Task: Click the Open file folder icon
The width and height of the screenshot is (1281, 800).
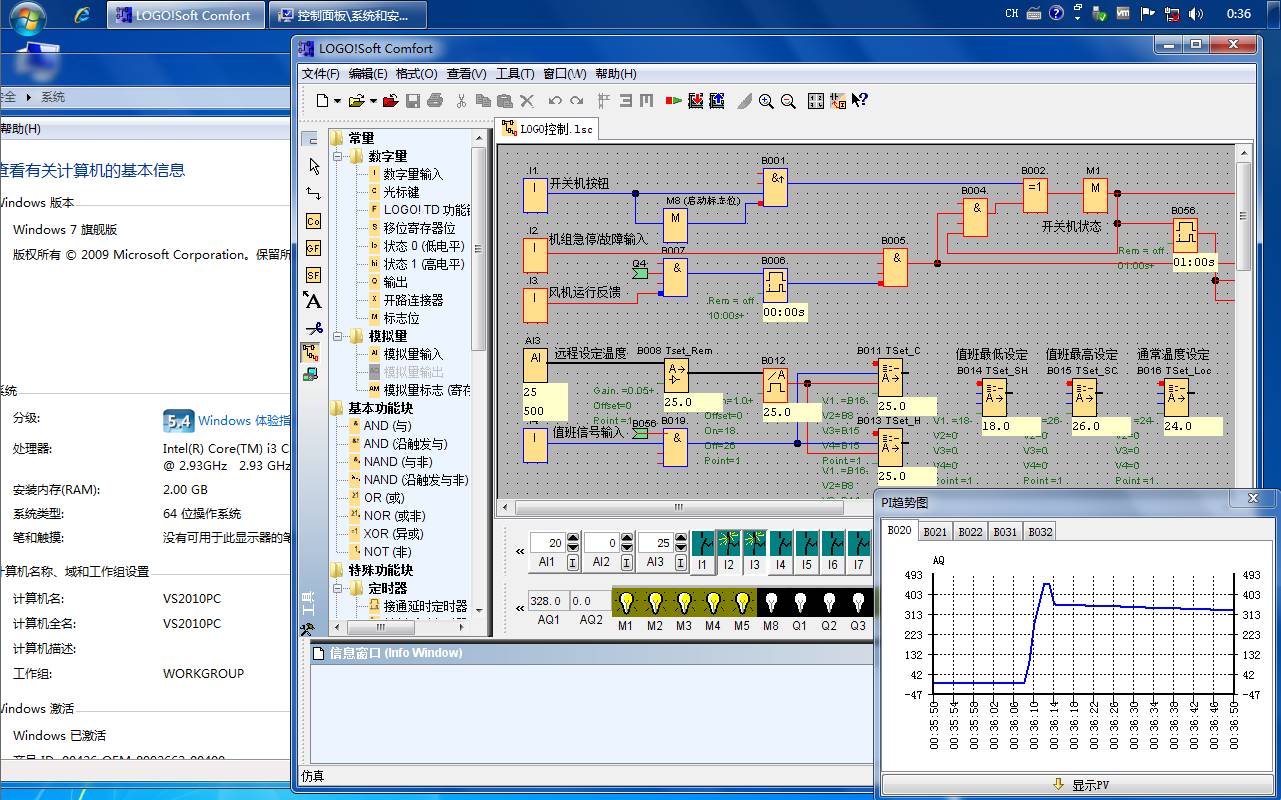Action: 356,101
